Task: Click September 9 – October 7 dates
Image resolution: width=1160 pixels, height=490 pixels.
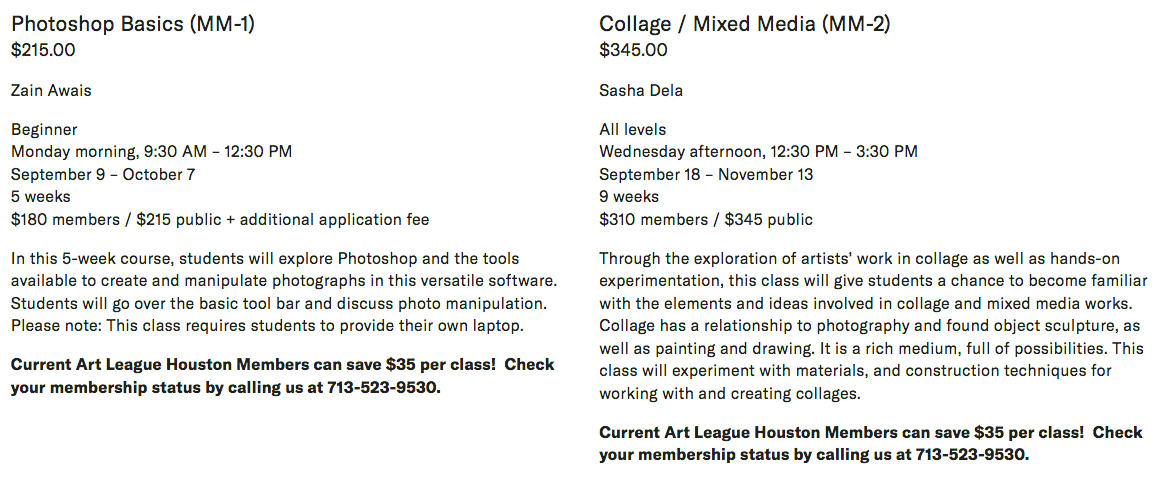Action: click(x=103, y=175)
